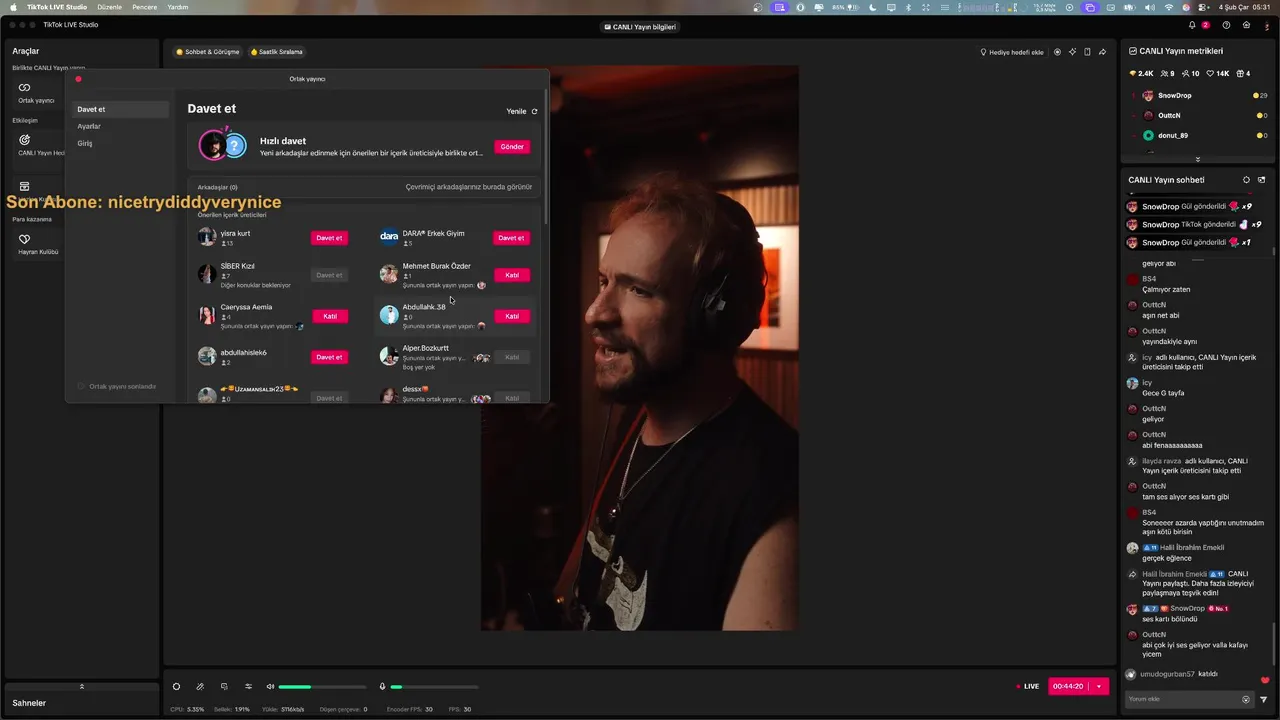Open the Ortak yayıncı co-host tool
The image size is (1280, 720).
tap(36, 92)
